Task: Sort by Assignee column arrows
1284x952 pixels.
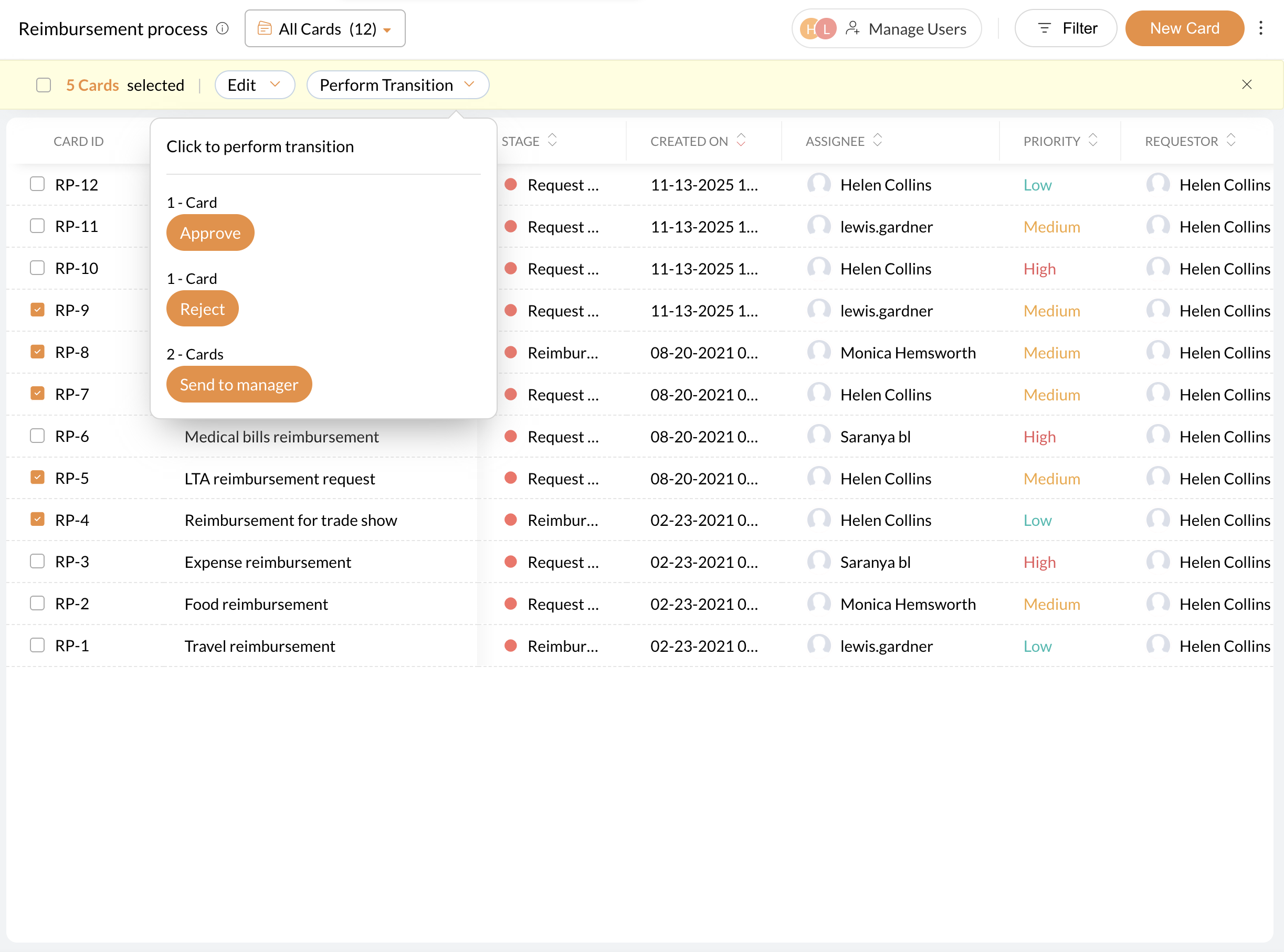Action: coord(877,141)
